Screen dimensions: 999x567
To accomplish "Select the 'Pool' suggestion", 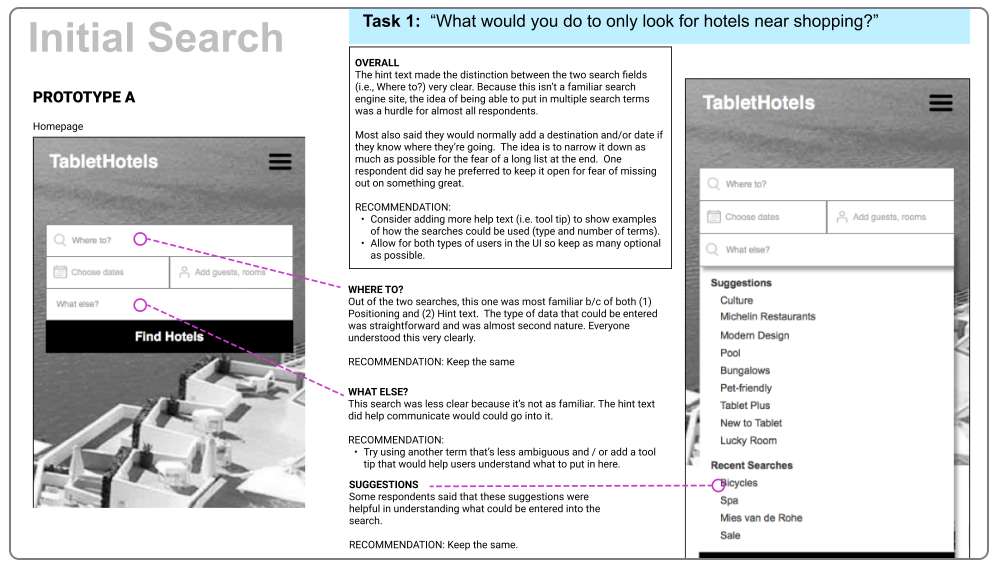I will click(x=730, y=353).
